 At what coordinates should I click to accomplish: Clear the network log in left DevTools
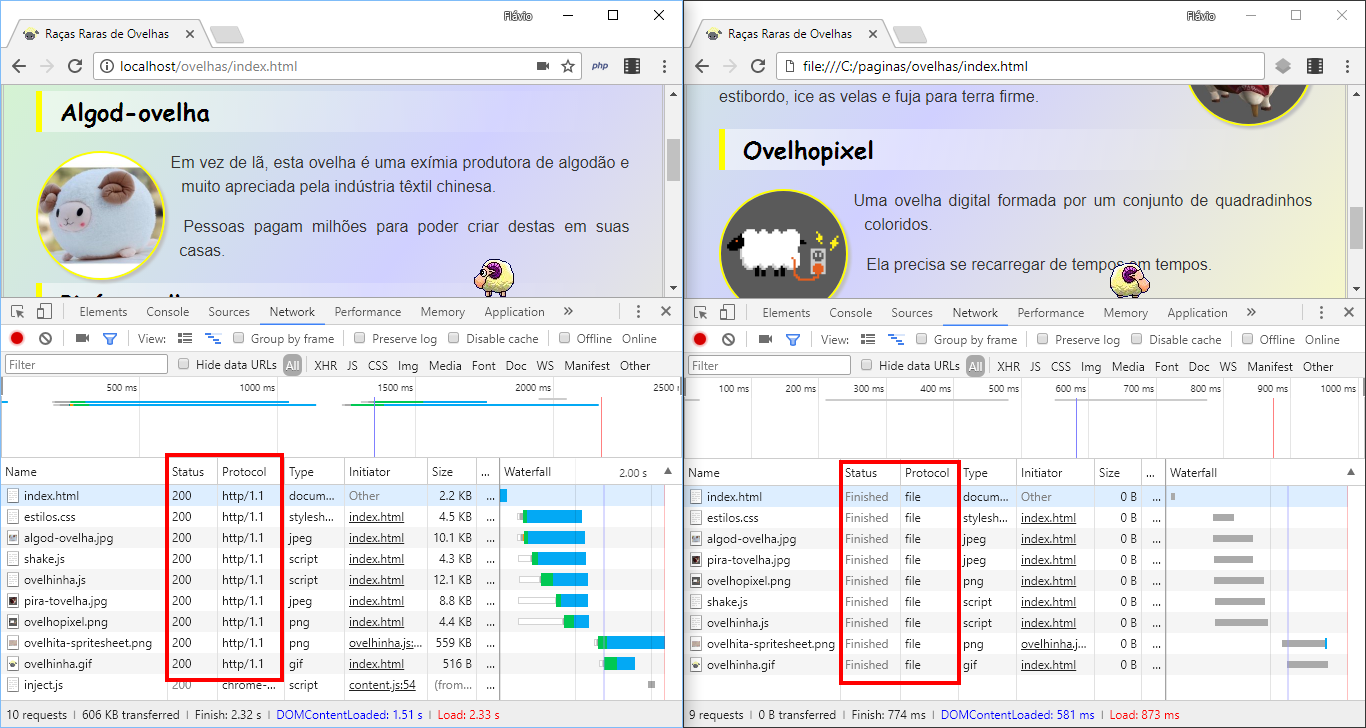click(x=44, y=338)
